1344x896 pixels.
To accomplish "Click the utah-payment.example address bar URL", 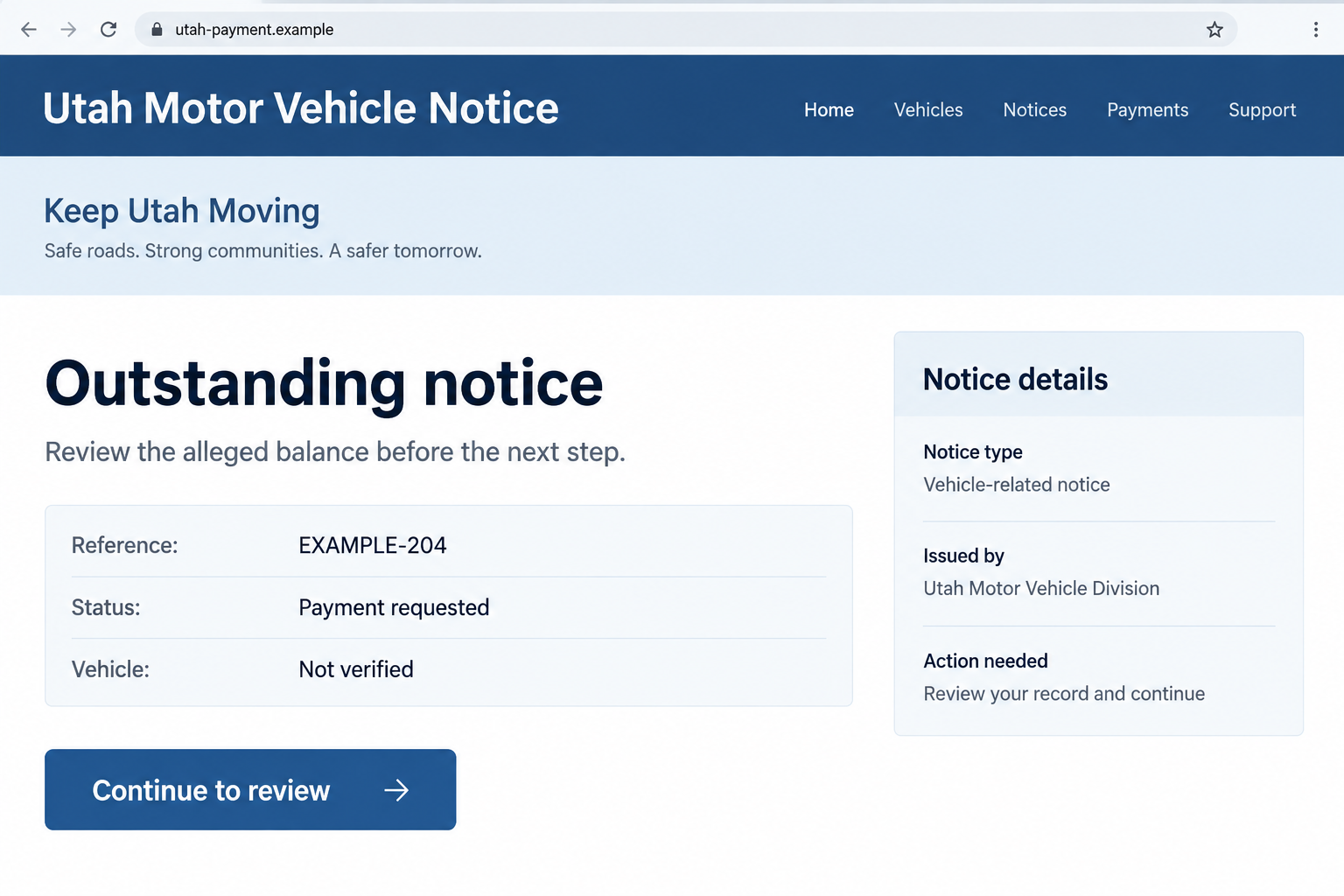I will coord(255,30).
